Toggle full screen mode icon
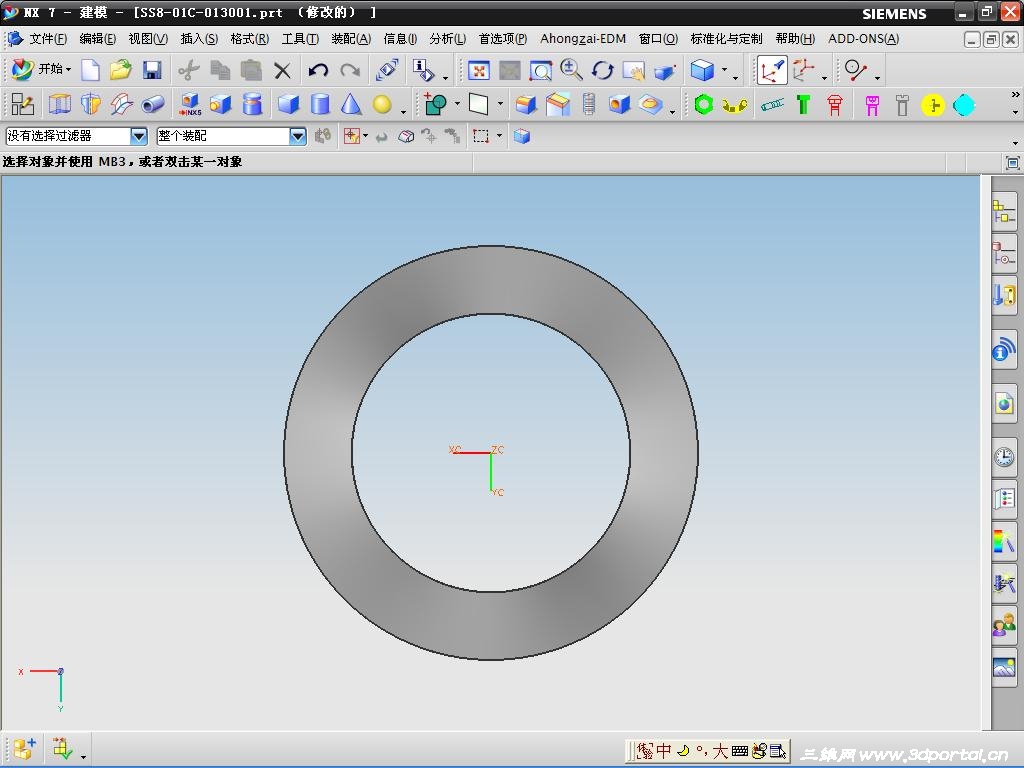 pyautogui.click(x=1012, y=163)
